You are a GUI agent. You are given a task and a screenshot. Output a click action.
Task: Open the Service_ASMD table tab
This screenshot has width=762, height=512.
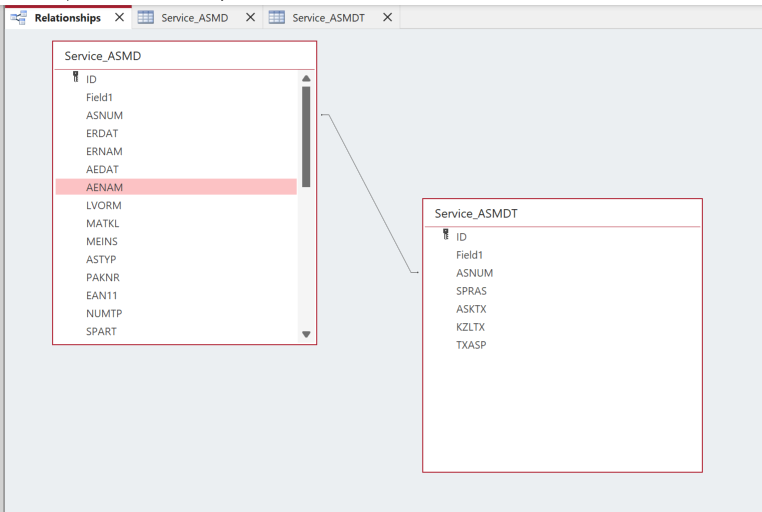194,18
